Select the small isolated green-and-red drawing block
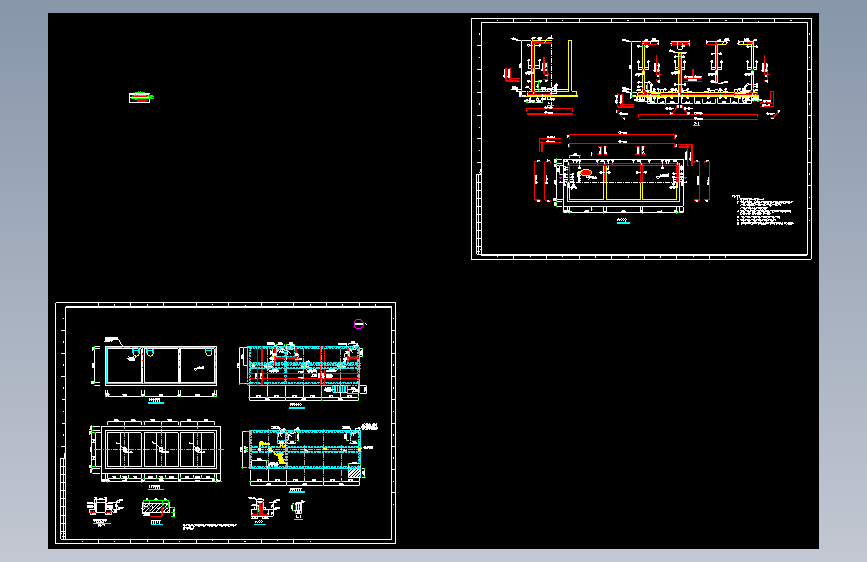This screenshot has width=867, height=562. (x=141, y=97)
